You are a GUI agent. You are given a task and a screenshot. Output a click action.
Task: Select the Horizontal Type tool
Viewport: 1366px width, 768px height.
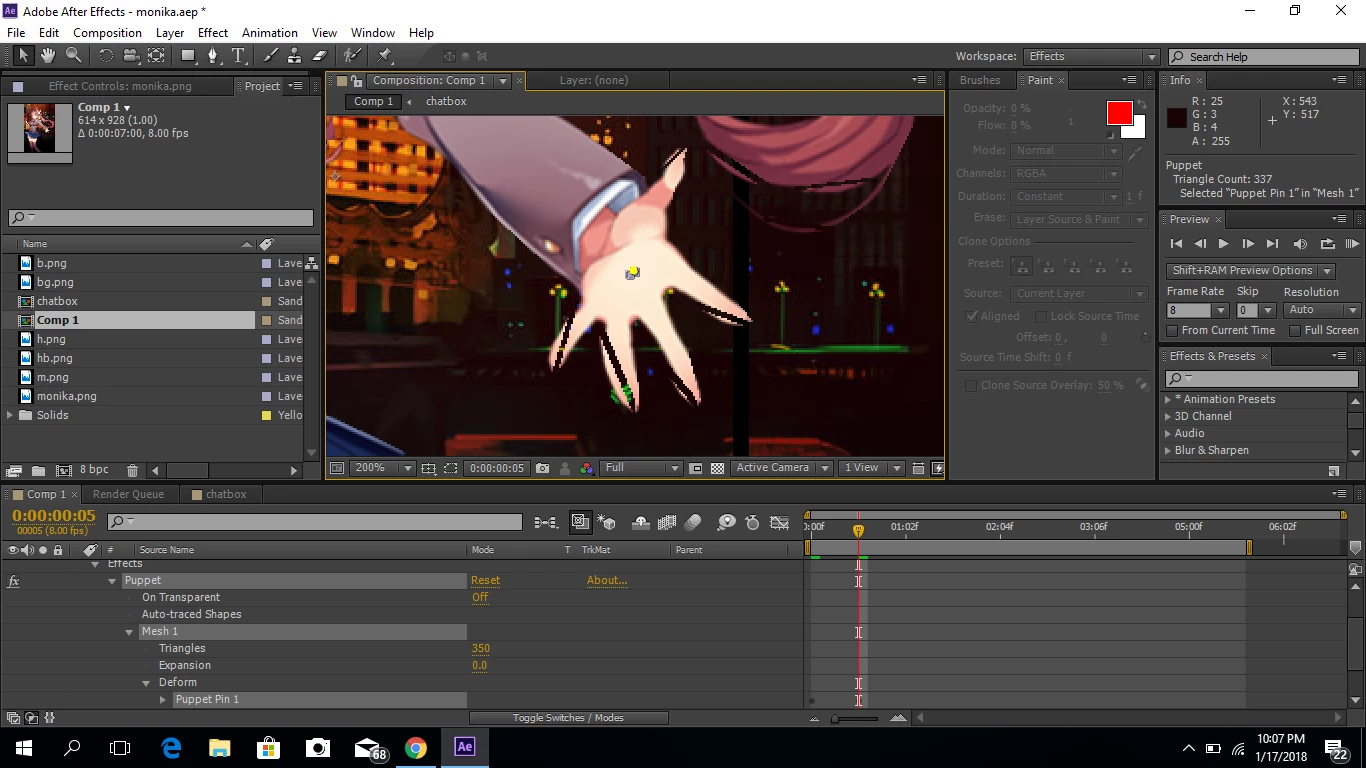[x=238, y=56]
